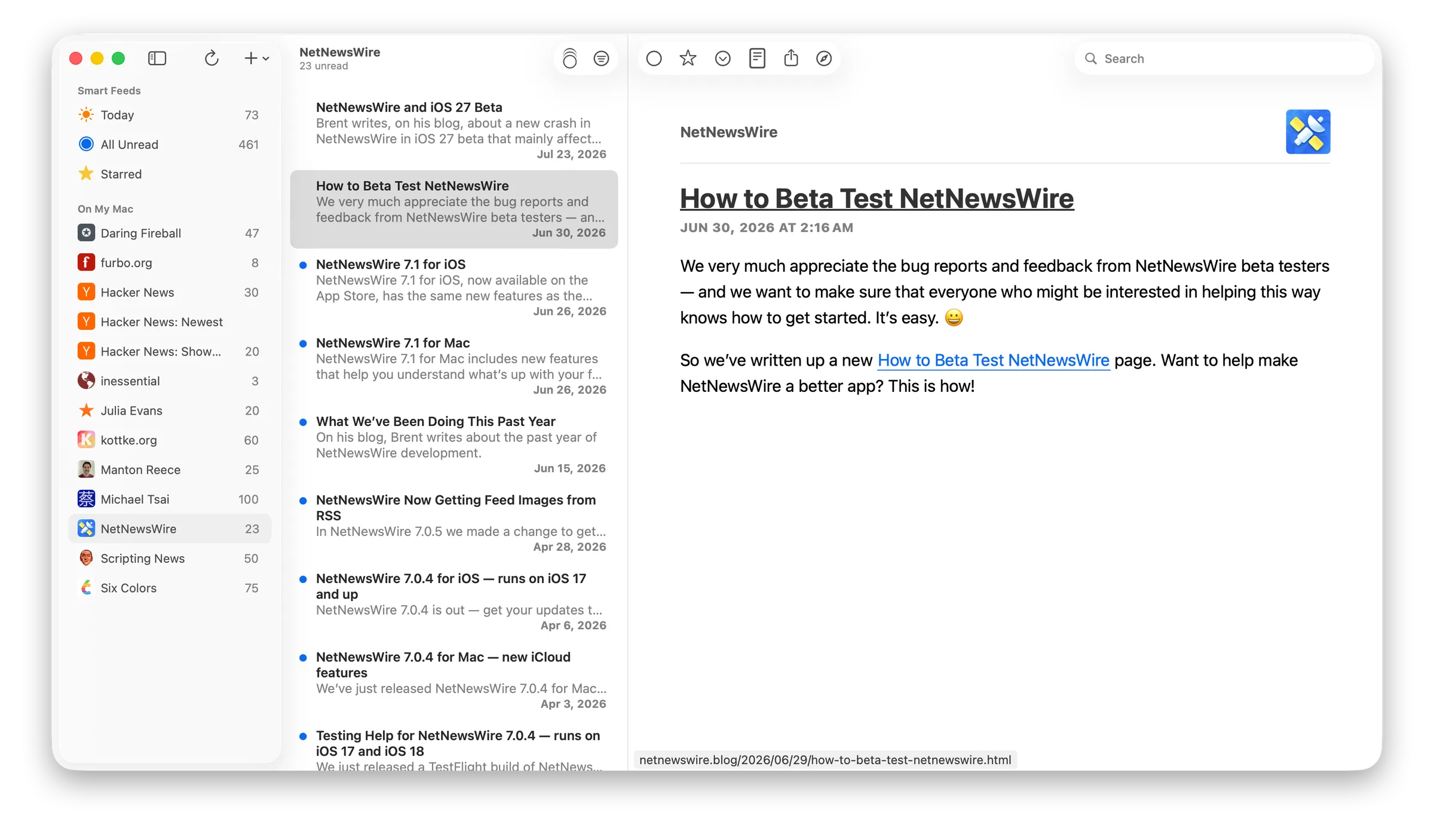Click the NetNewsWire satellite thumbnail in article
The image size is (1434, 840).
tap(1308, 131)
